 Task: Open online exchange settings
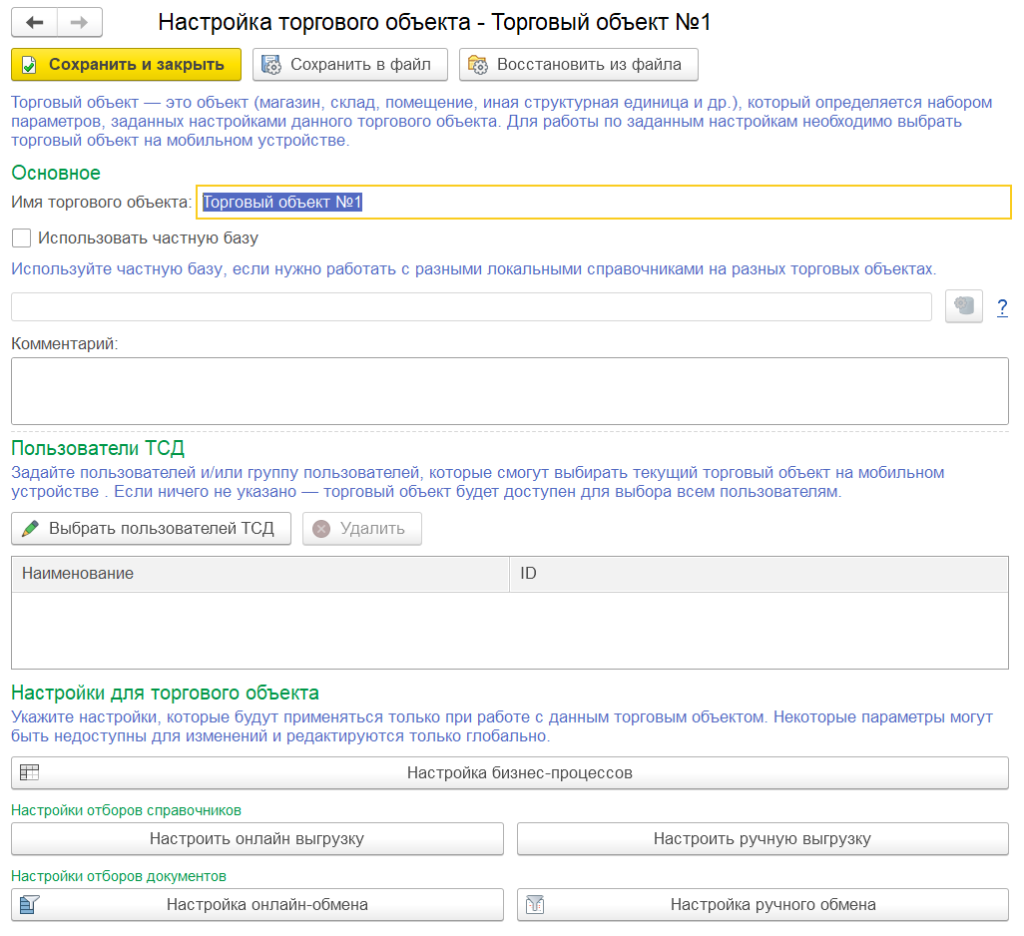click(257, 905)
